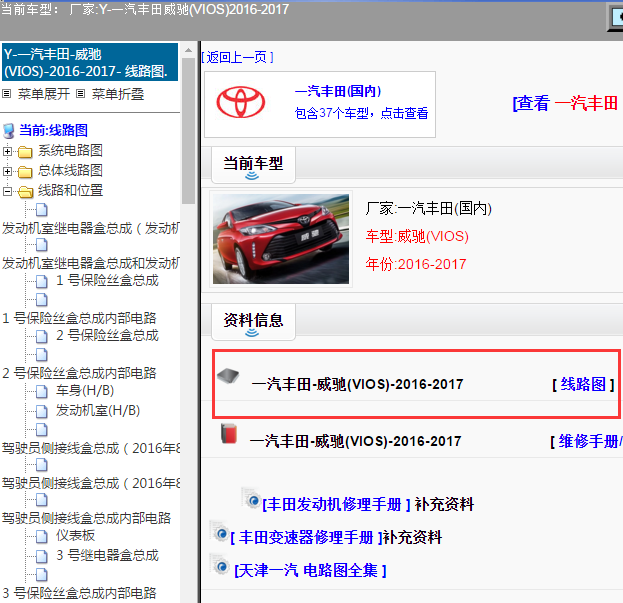623x603 pixels.
Task: Open 发动机室(H/B) tree item
Action: [98, 410]
